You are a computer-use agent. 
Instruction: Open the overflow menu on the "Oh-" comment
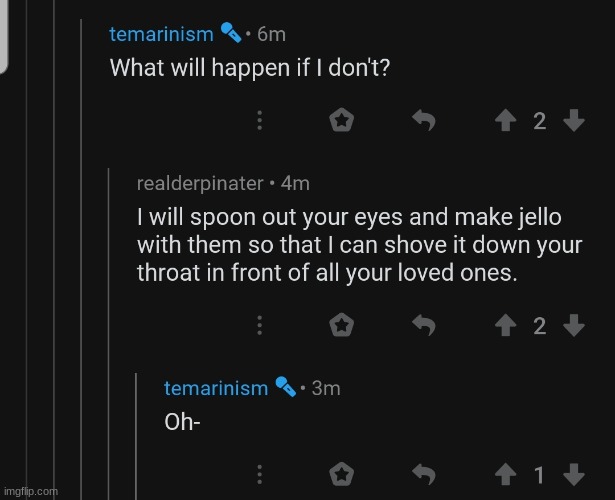259,475
